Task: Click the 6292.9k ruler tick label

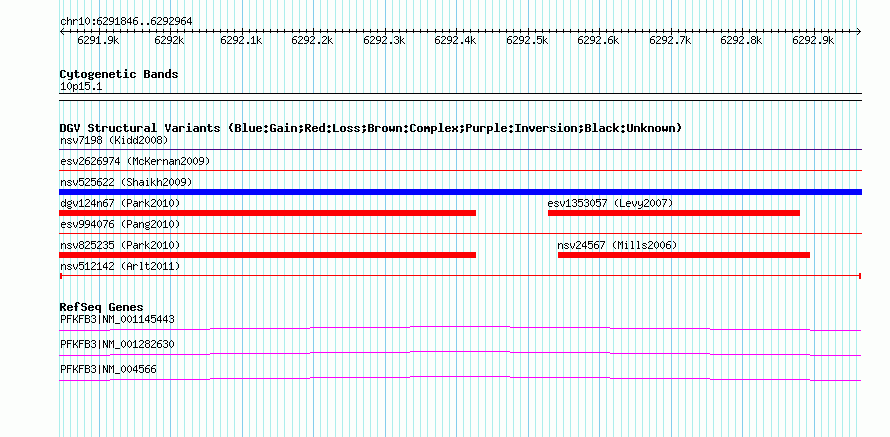Action: point(813,40)
